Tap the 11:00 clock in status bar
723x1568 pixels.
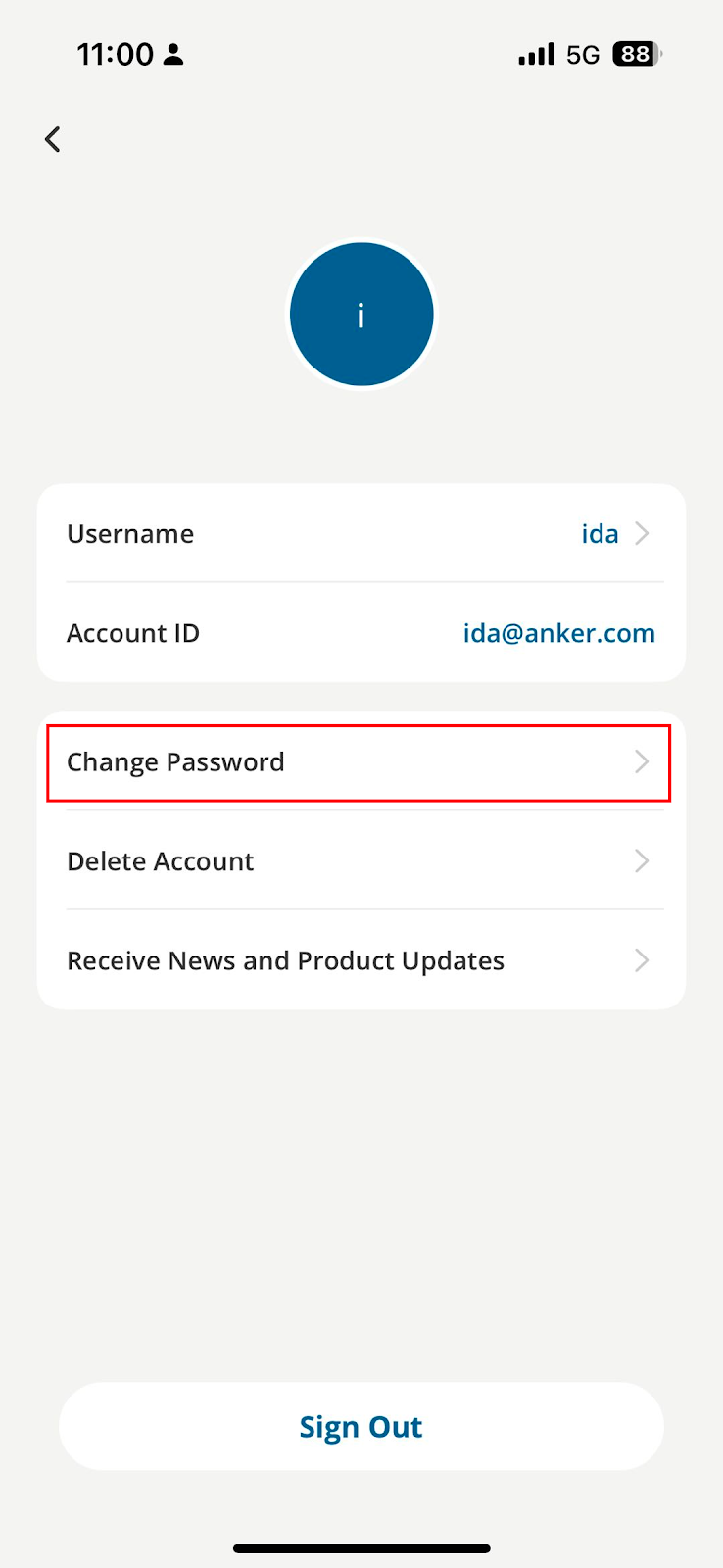[115, 55]
